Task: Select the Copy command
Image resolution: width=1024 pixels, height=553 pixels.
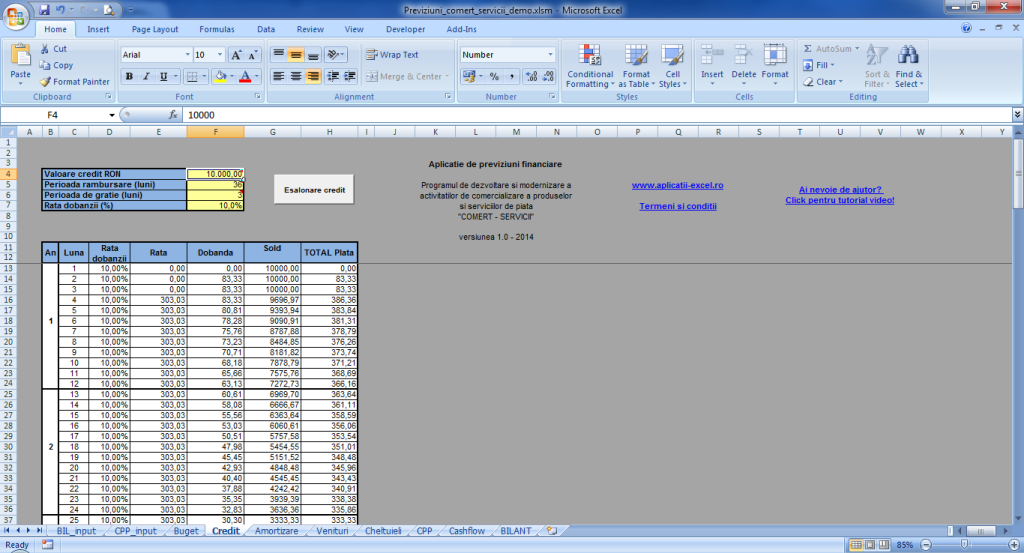Action: 56,65
